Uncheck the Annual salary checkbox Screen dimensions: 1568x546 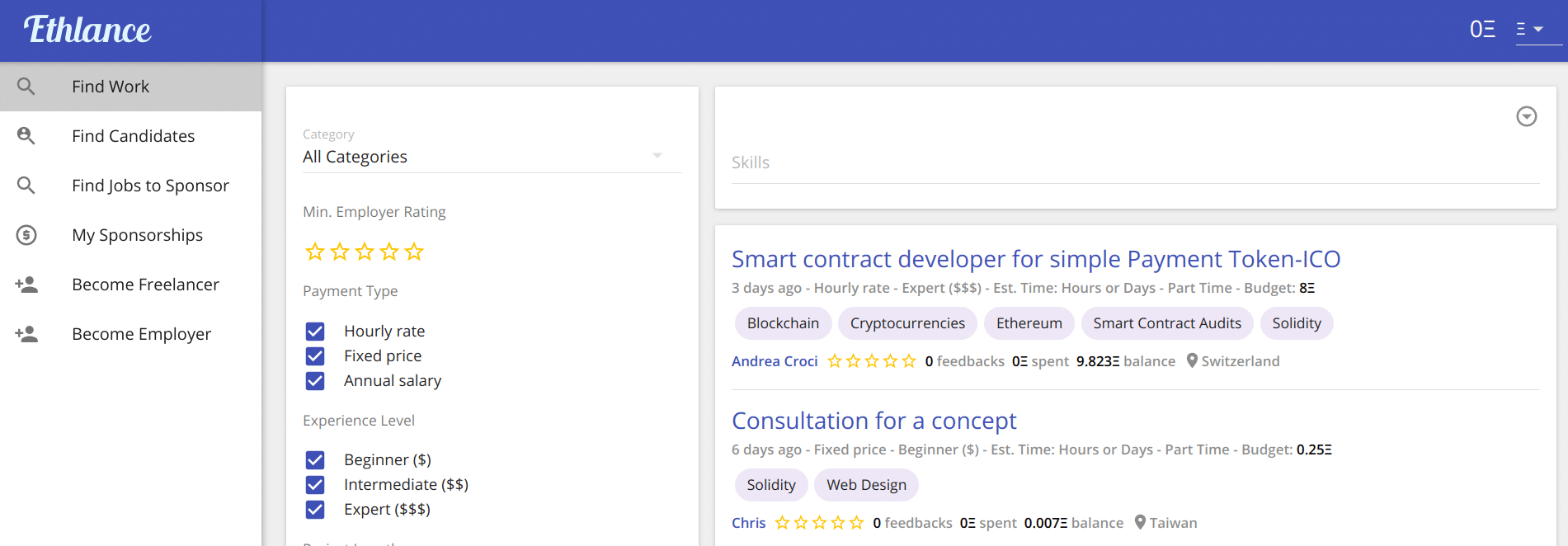pos(315,381)
